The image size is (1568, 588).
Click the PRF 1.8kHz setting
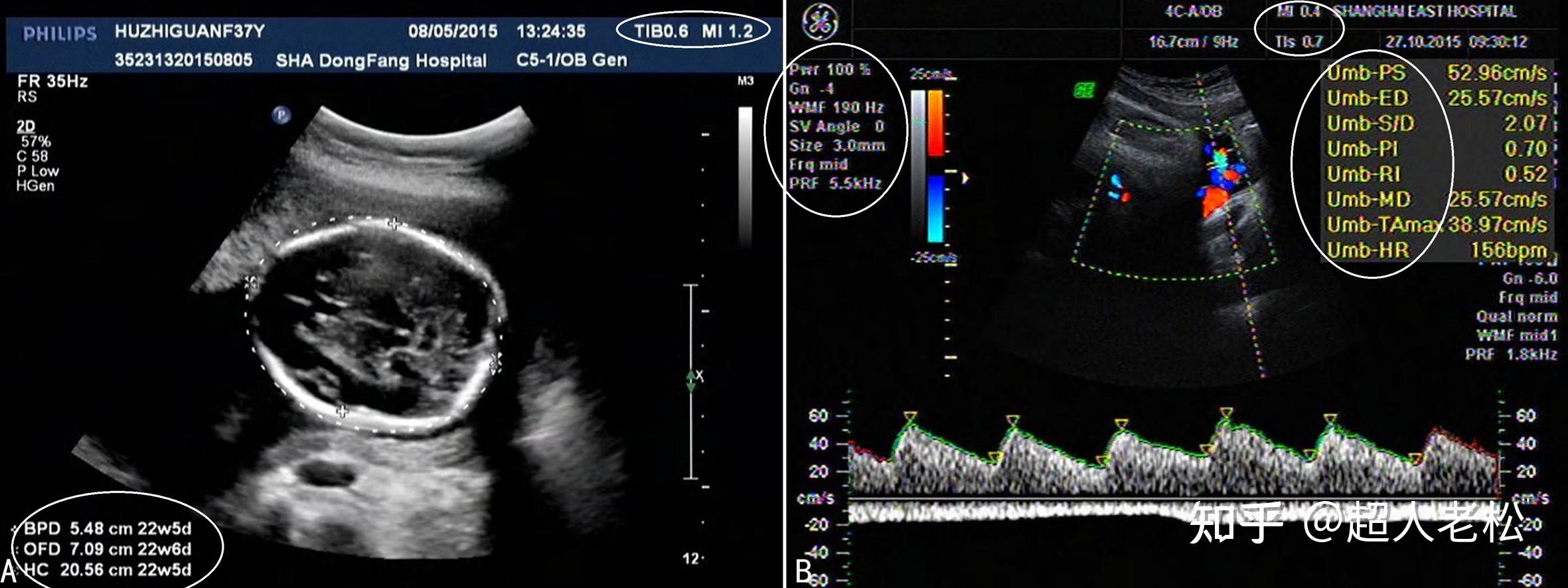[x=1511, y=354]
